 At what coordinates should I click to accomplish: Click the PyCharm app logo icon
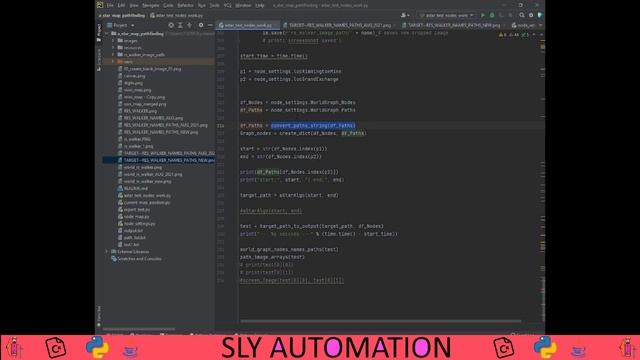(x=100, y=5)
